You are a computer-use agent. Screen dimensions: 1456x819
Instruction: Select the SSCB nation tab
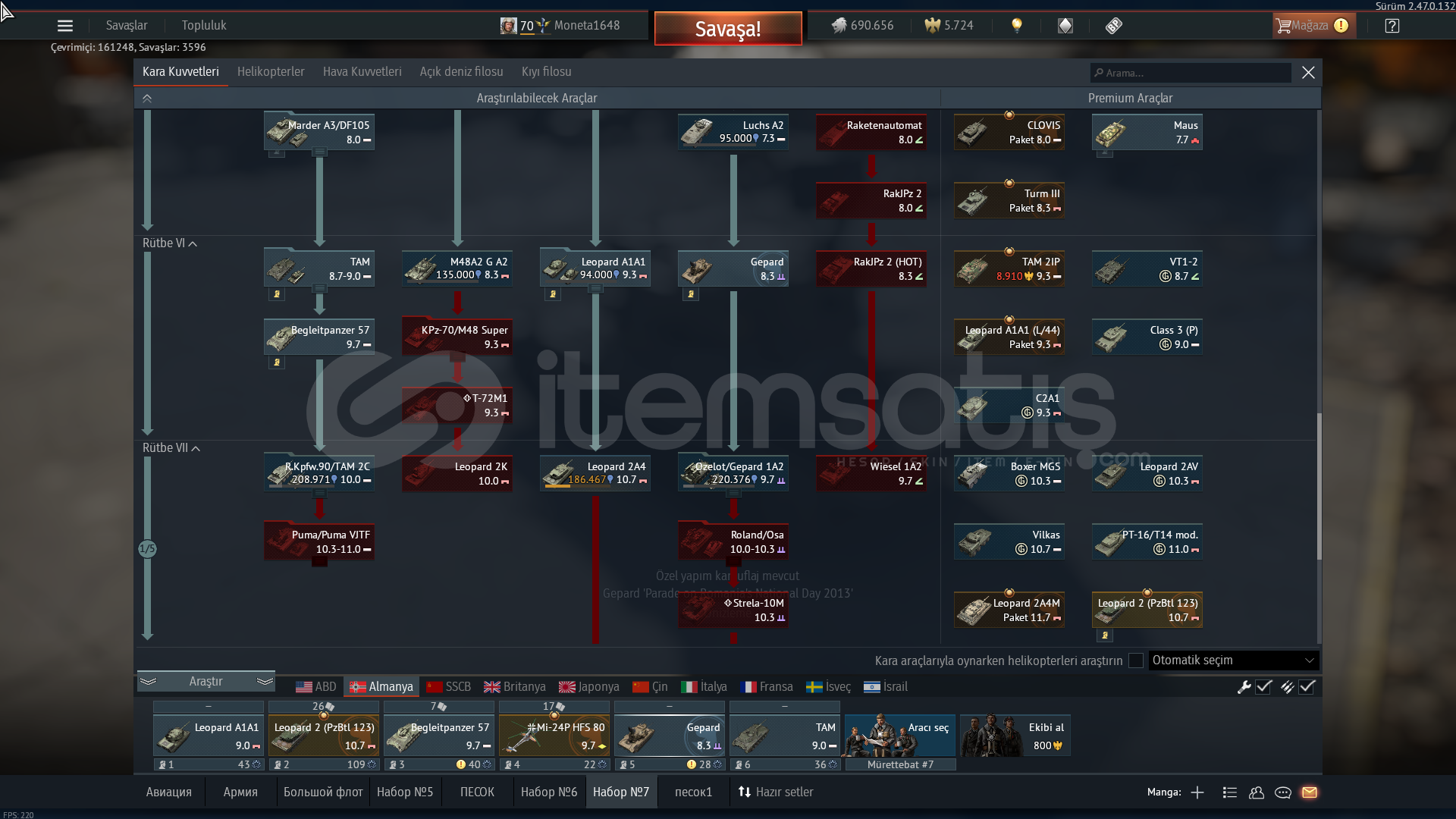[x=449, y=687]
